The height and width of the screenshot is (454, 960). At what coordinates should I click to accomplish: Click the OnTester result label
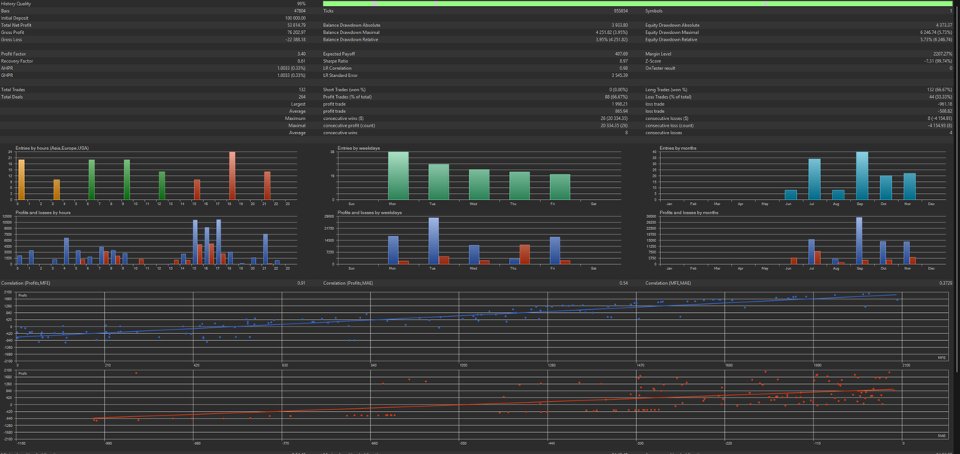click(x=659, y=69)
